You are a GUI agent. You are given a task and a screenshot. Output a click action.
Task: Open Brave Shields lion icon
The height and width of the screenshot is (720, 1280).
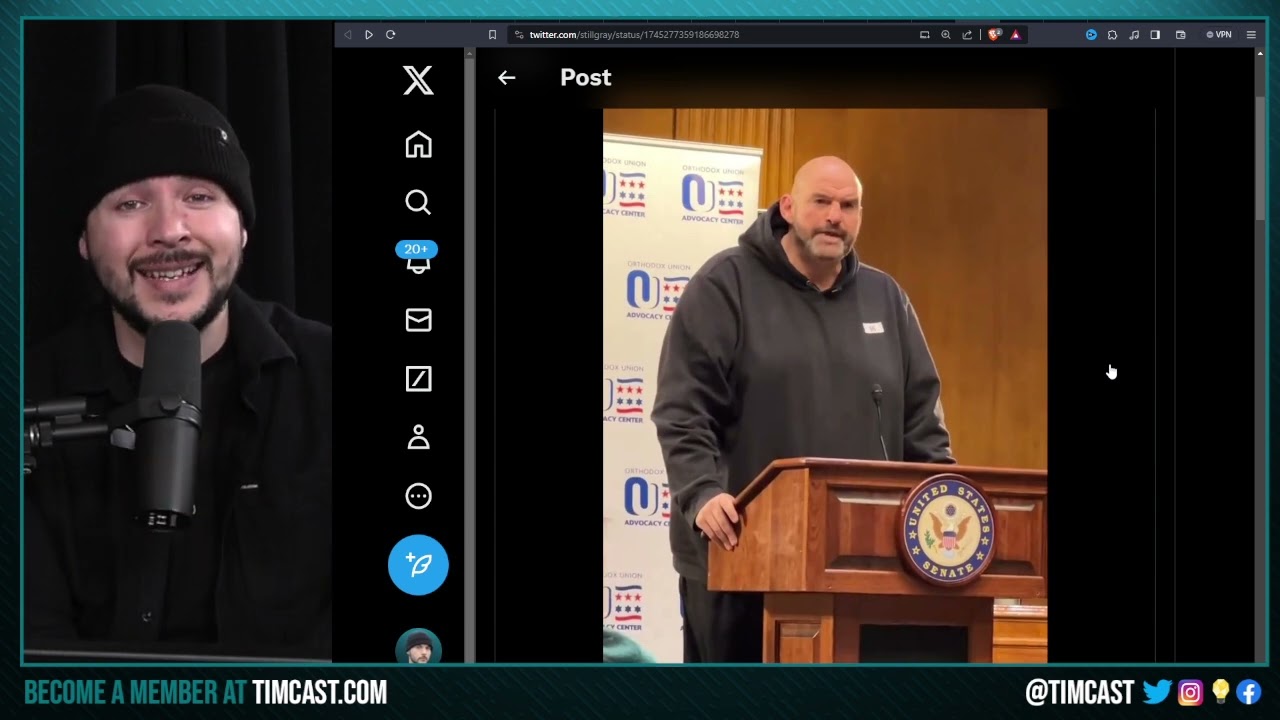(994, 34)
